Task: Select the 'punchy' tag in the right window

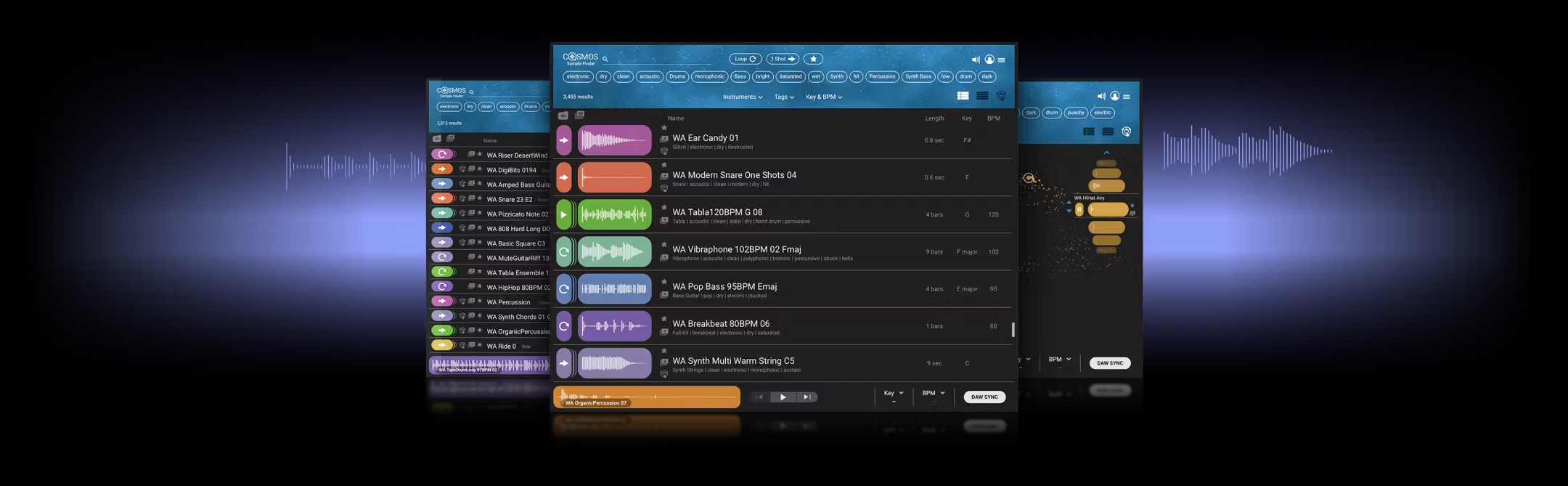Action: 1076,113
